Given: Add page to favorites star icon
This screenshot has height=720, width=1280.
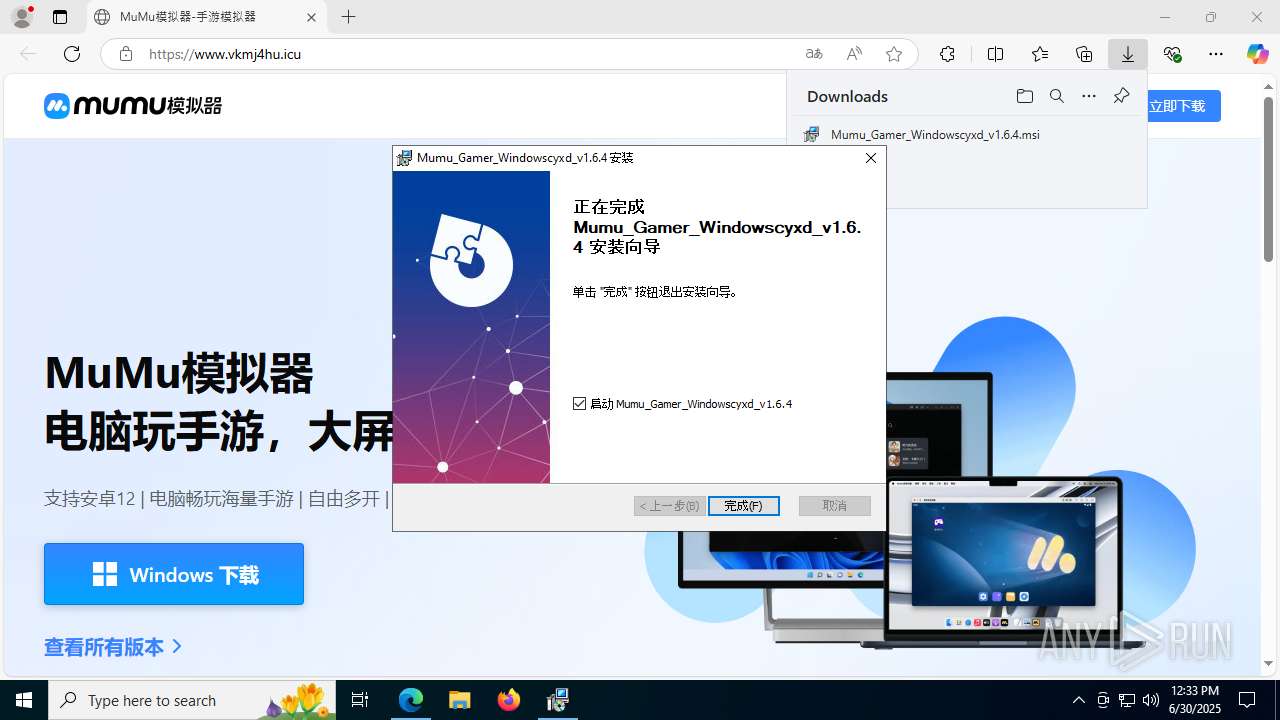Looking at the screenshot, I should point(894,54).
